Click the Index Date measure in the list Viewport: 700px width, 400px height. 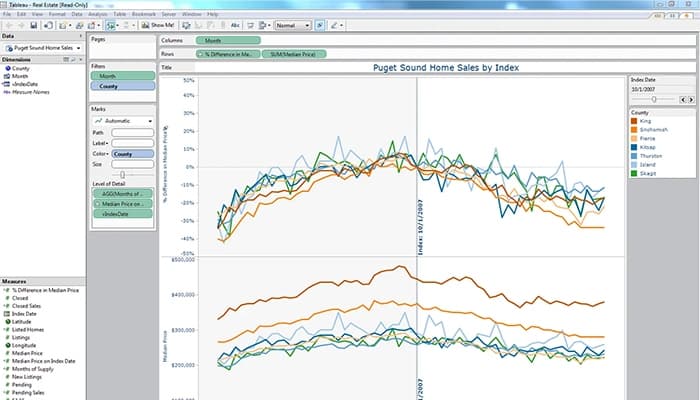[x=24, y=314]
